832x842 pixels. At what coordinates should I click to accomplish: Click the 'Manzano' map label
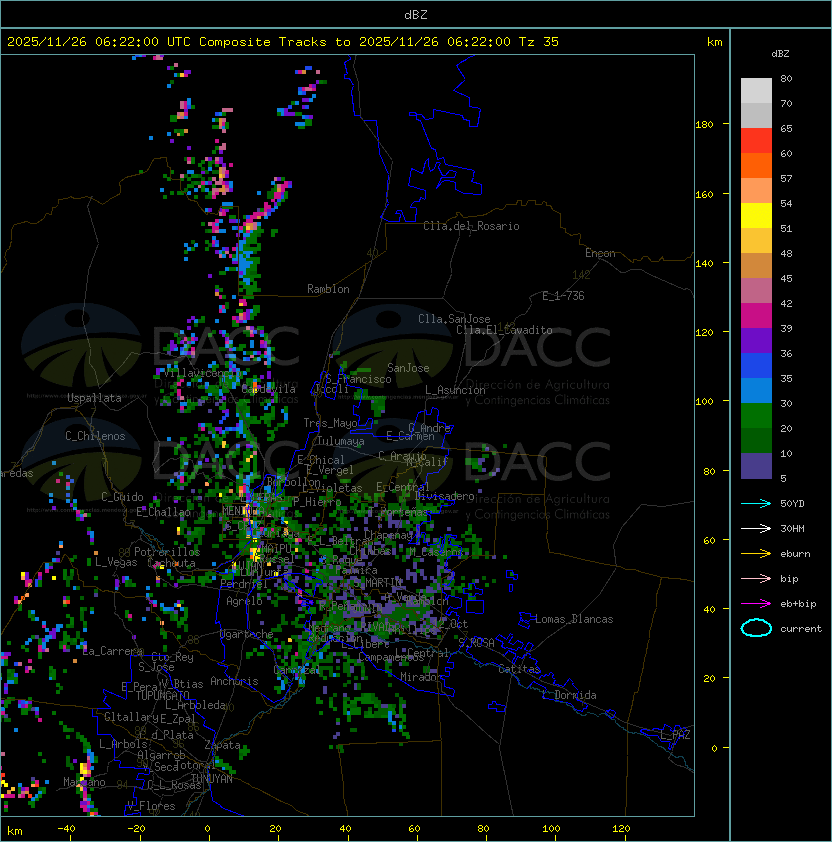coord(84,782)
